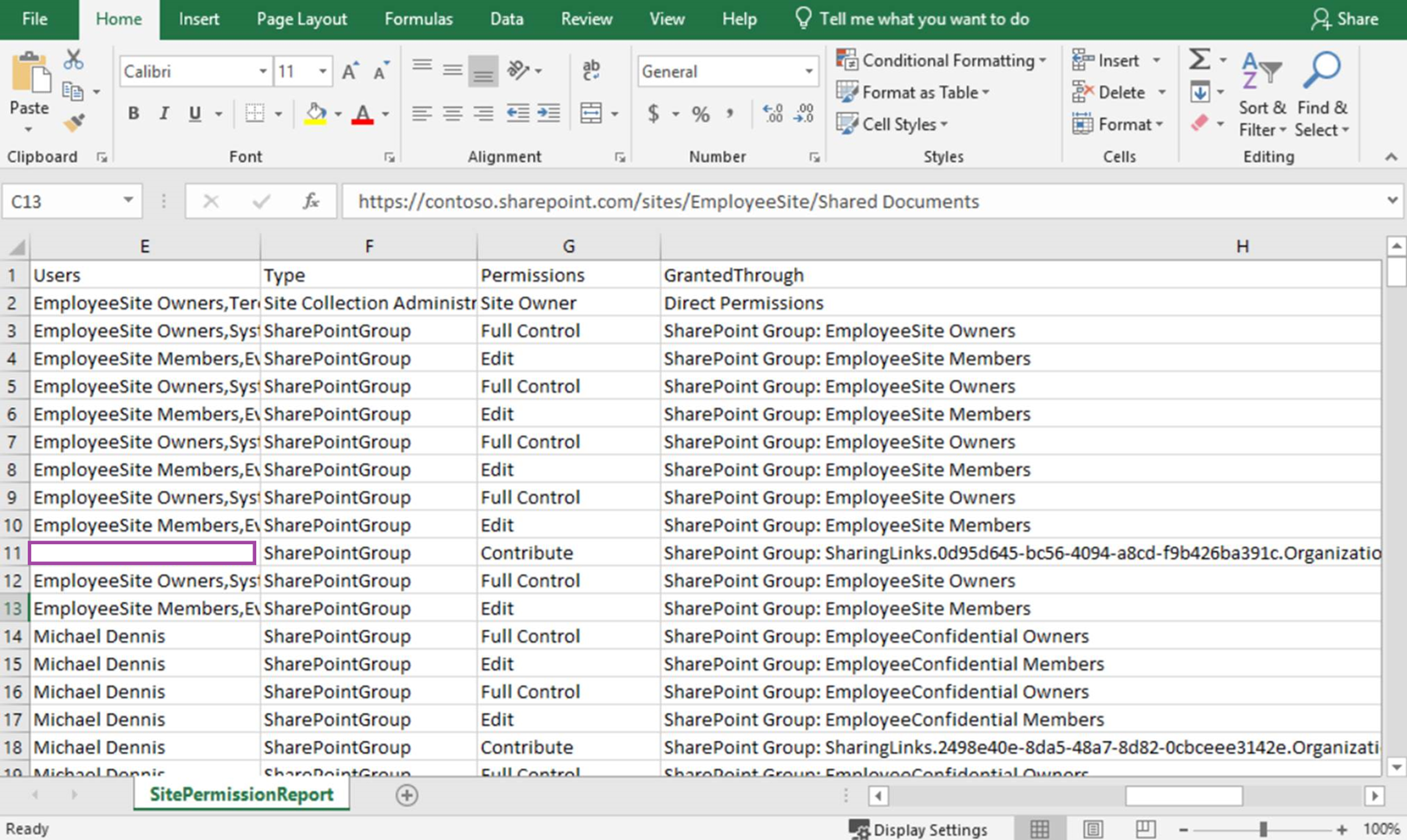Screen dimensions: 1407x840
Task: Open the General number format dropdown
Action: (808, 72)
